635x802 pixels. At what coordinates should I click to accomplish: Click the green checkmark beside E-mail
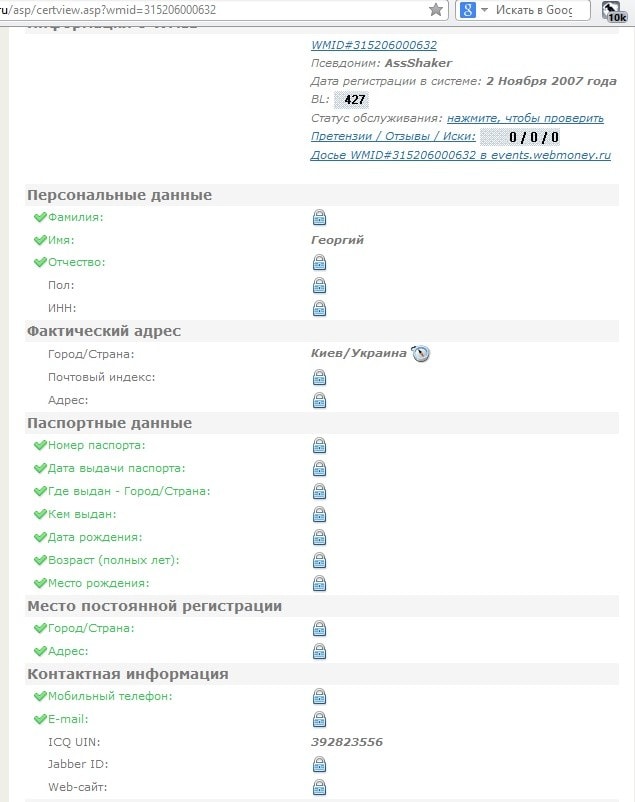point(40,719)
